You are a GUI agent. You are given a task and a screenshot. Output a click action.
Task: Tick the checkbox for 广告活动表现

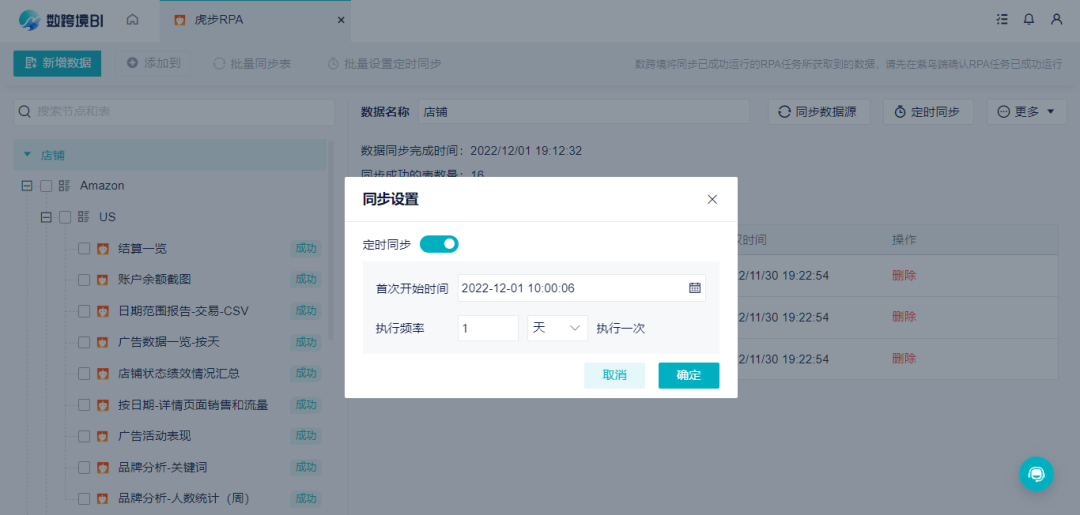[x=84, y=436]
